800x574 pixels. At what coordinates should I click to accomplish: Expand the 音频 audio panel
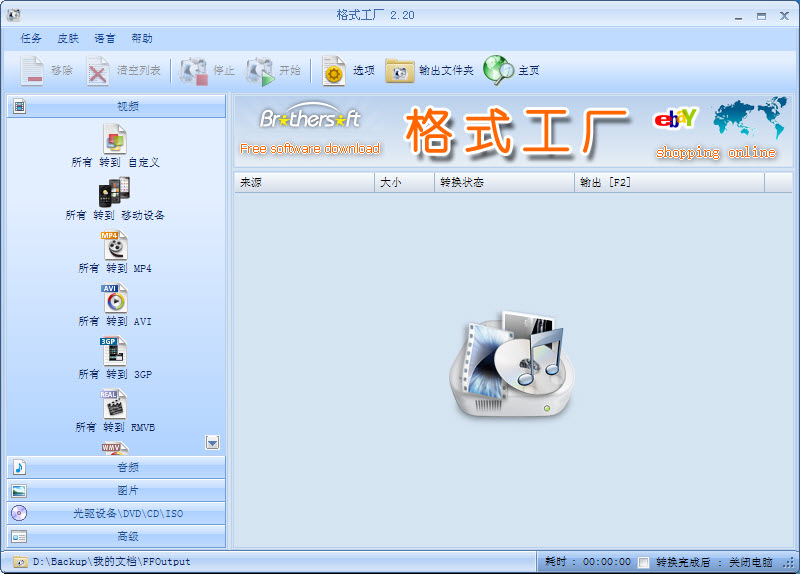(x=116, y=467)
